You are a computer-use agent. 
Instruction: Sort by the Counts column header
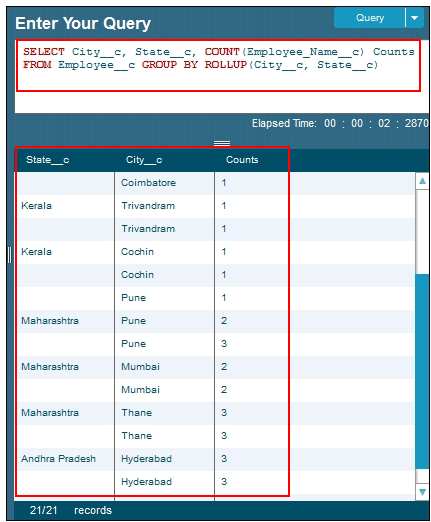[x=242, y=160]
